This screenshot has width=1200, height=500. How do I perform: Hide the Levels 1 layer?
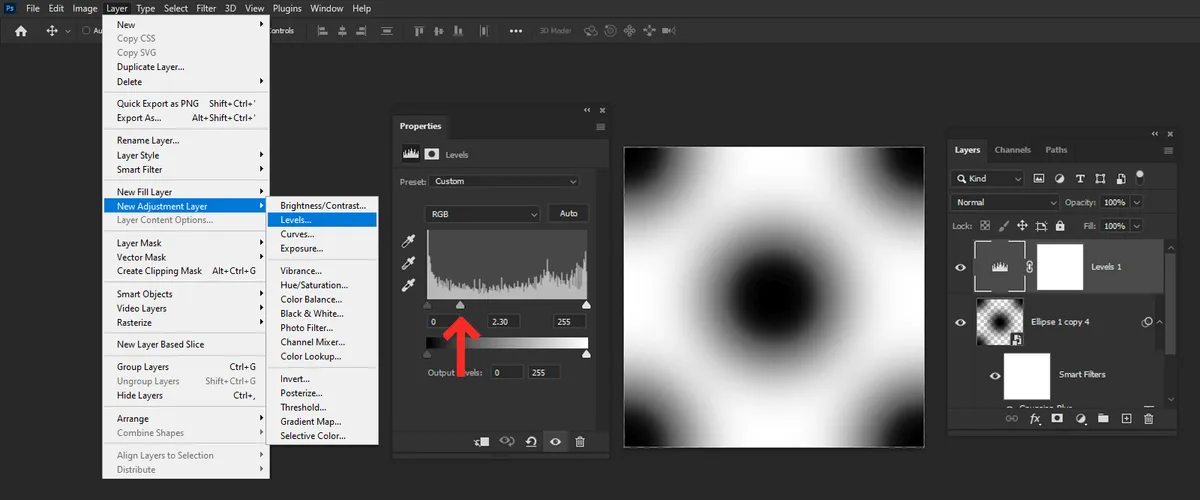[960, 267]
